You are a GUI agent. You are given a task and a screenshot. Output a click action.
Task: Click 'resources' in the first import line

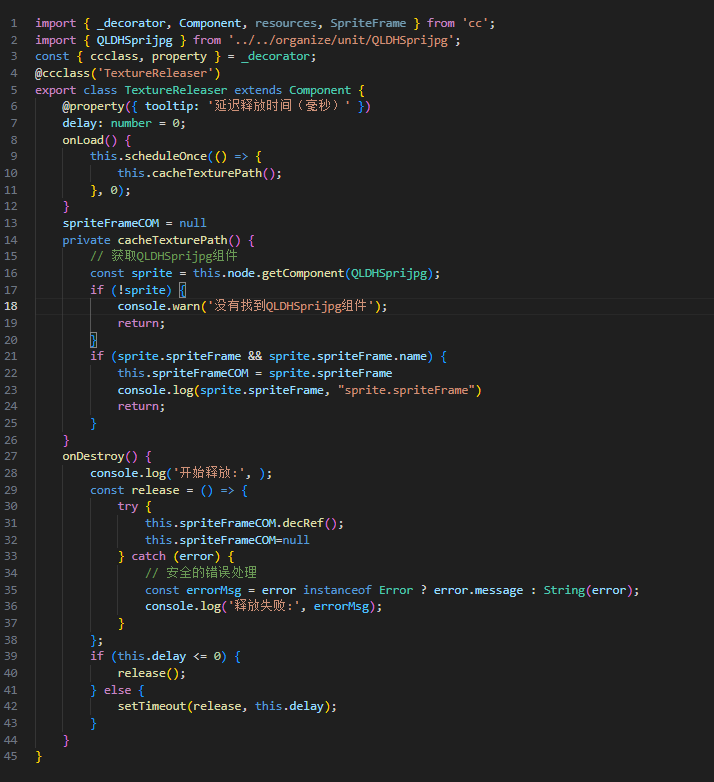click(286, 23)
